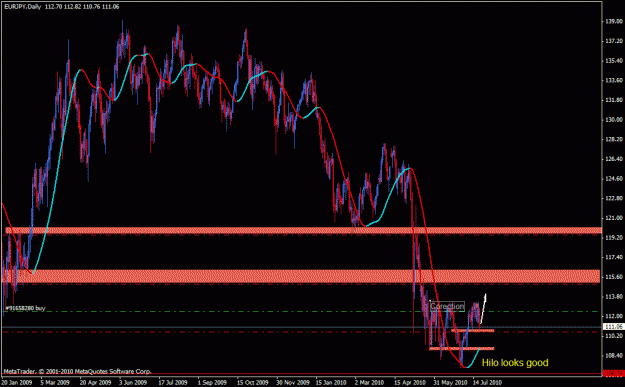The image size is (625, 387).
Task: Click the 126.40 price axis label
Action: click(x=614, y=159)
